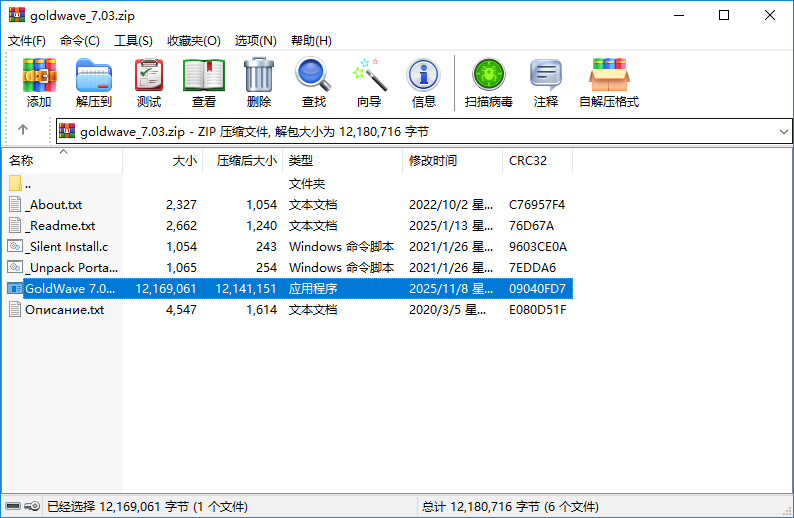Image resolution: width=794 pixels, height=518 pixels.
Task: Select the _Readme.txt file icon
Action: coord(15,225)
